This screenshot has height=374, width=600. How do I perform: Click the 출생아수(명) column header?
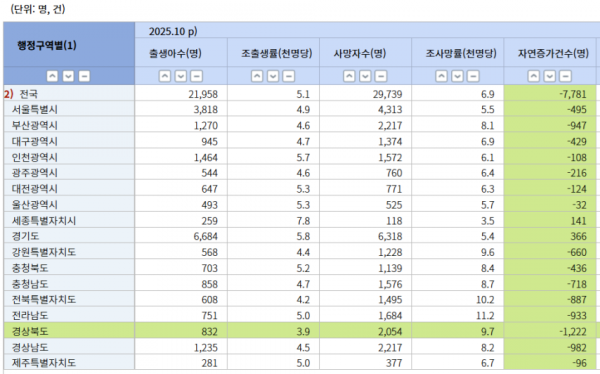[x=175, y=53]
